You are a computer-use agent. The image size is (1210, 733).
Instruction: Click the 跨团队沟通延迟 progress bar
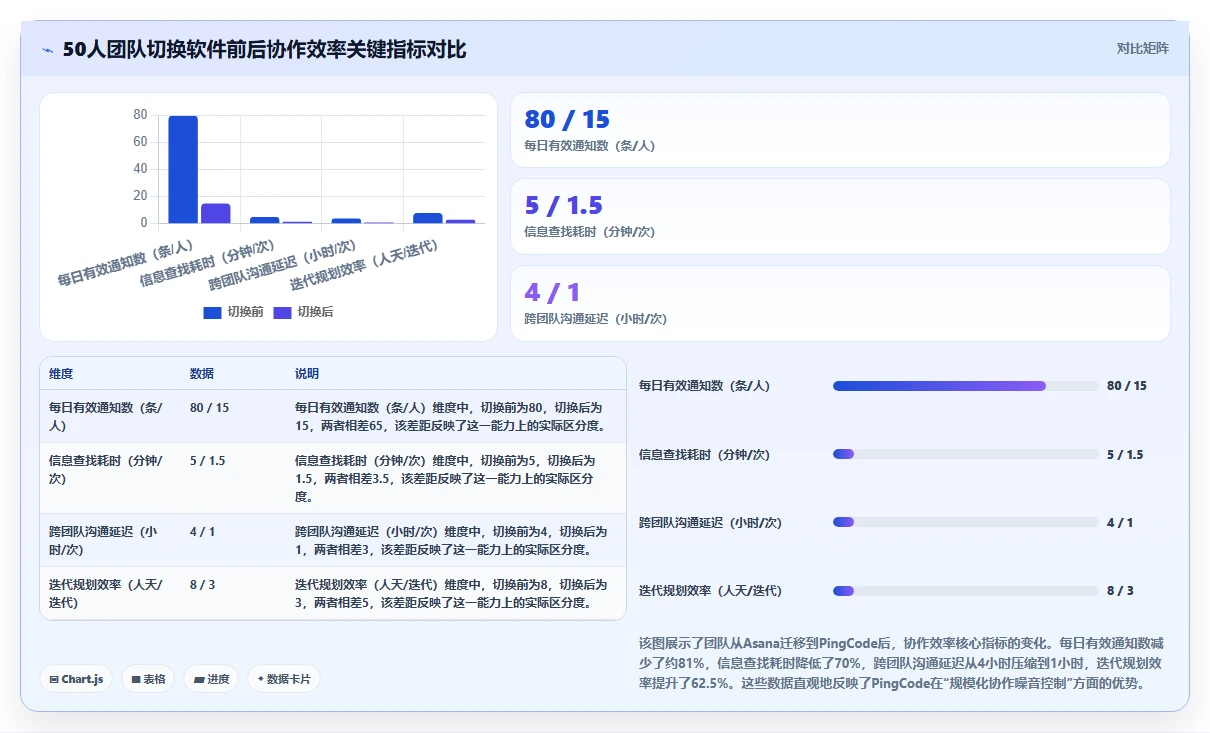pyautogui.click(x=966, y=522)
